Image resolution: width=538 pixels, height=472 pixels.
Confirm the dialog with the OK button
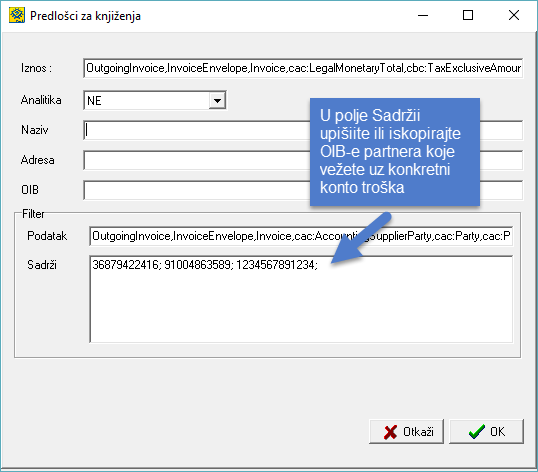tap(486, 432)
